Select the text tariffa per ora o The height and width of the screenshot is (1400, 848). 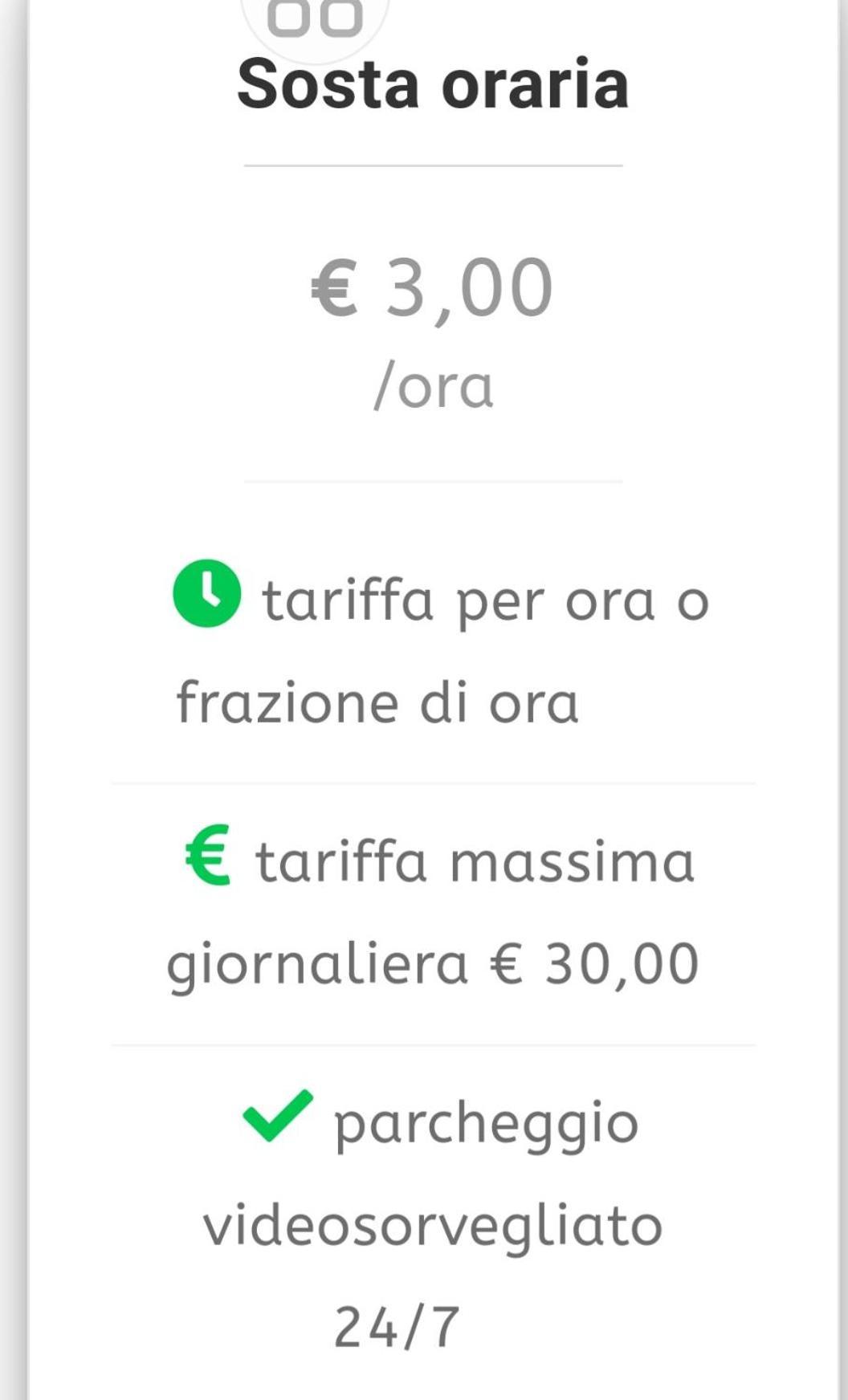[x=486, y=601]
